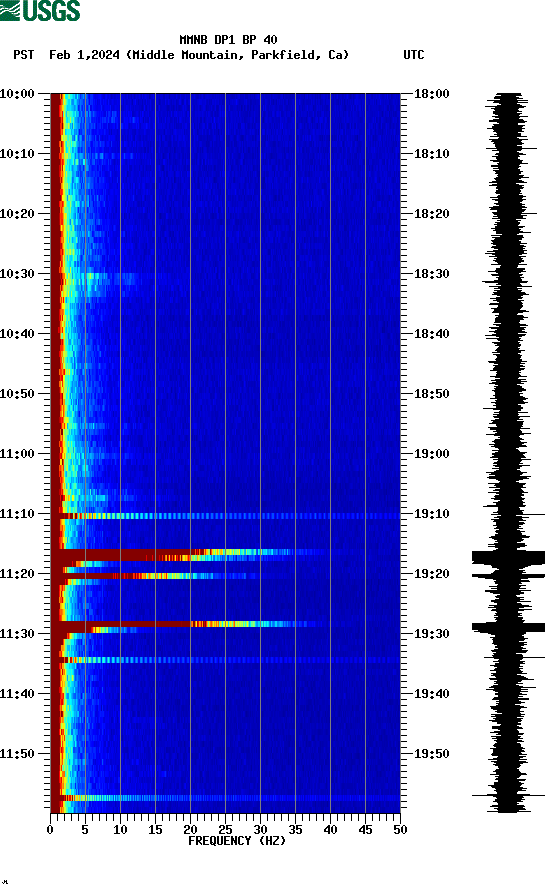Click the 19:10 UTC time label

[432, 514]
